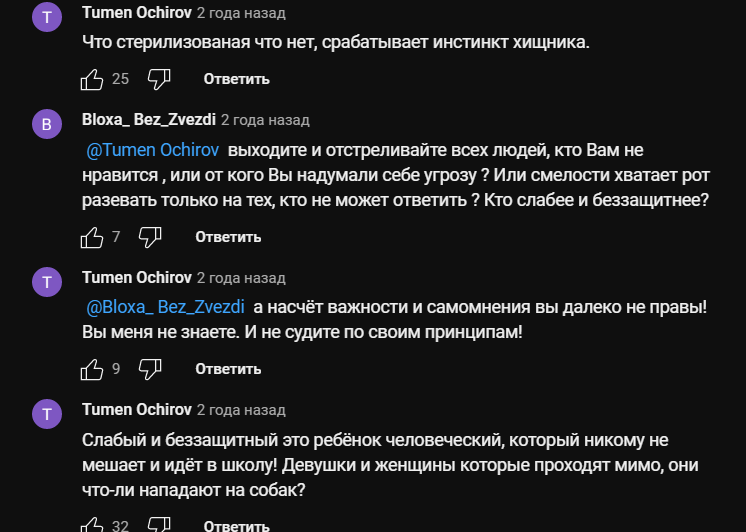
Task: Dislike Bloxa_ Bez_Zvezdi's reply
Action: (x=150, y=237)
